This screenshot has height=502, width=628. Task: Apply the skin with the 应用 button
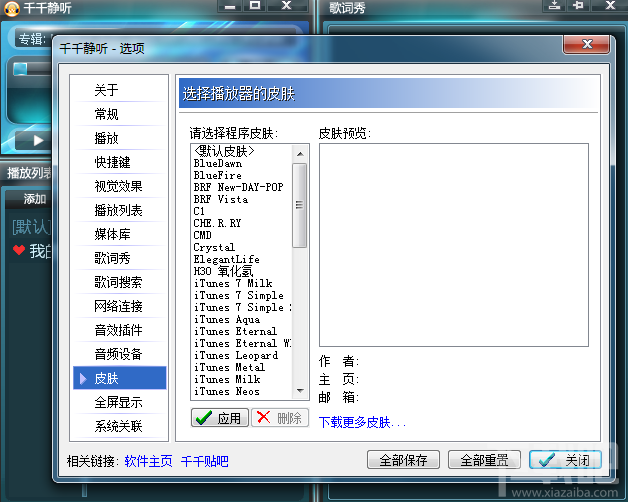(x=220, y=418)
